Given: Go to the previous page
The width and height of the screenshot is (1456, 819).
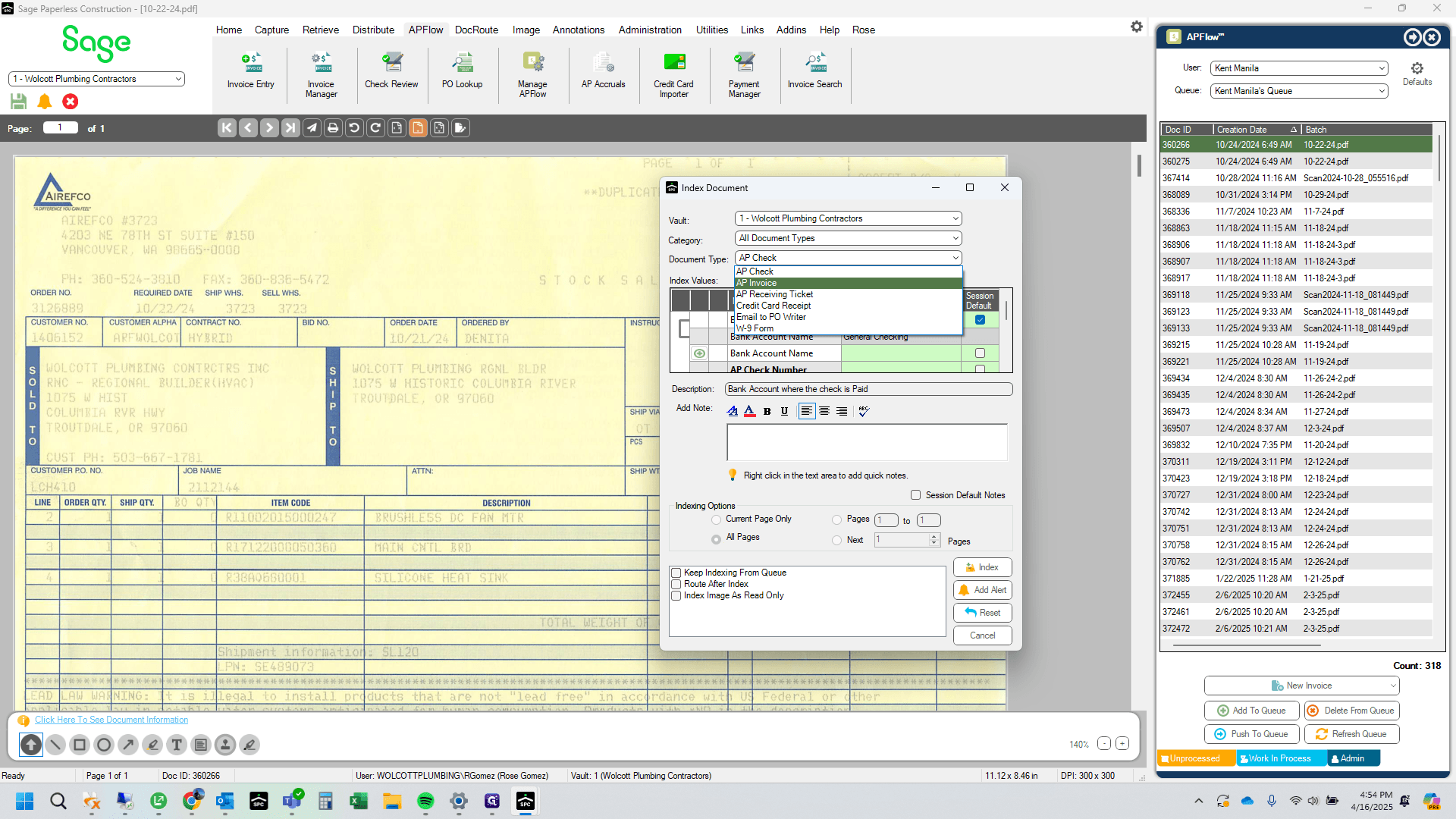Looking at the screenshot, I should tap(248, 128).
